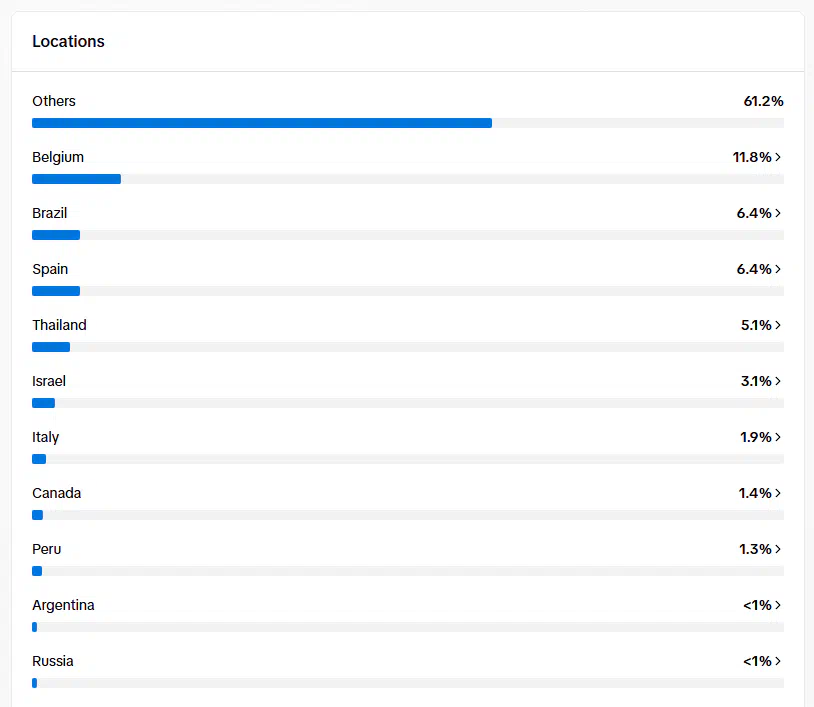Expand the Brazil location chevron
Screen dimensions: 814x707
coord(778,213)
